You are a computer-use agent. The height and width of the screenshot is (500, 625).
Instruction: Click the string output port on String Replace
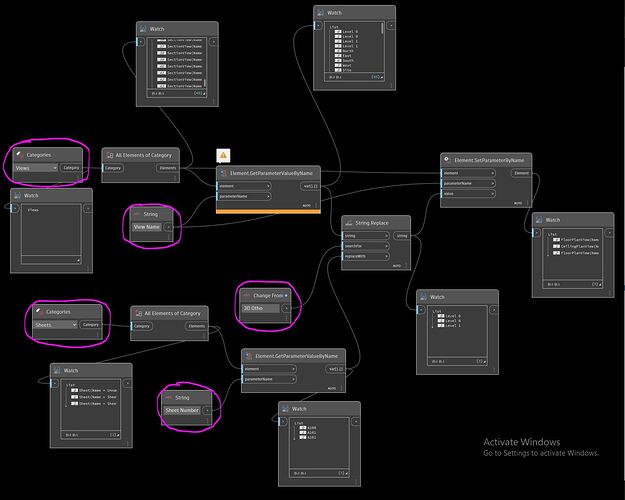pos(402,236)
